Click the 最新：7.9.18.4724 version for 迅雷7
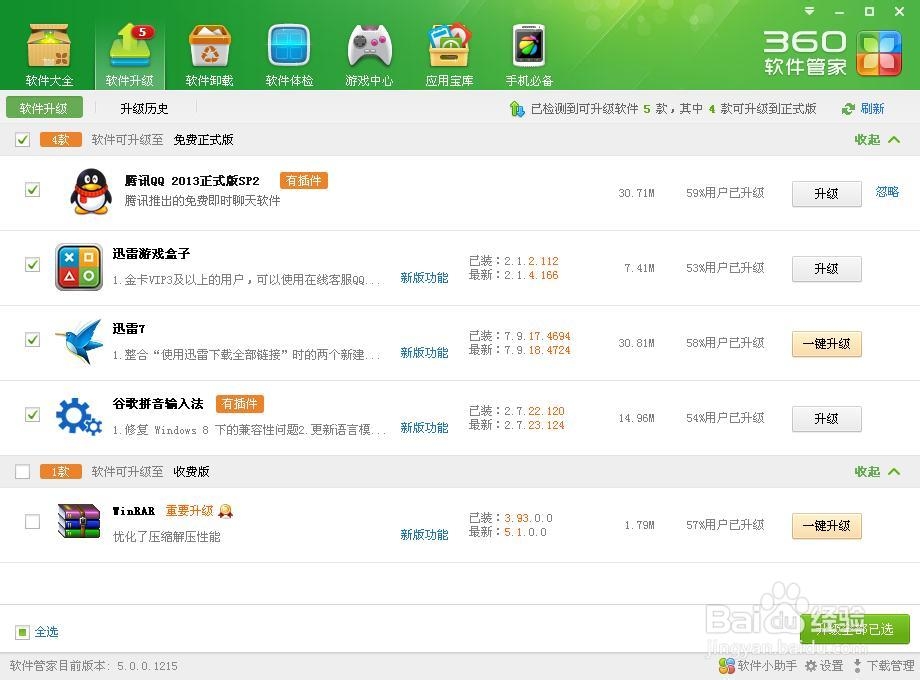Viewport: 920px width, 680px height. coord(519,350)
